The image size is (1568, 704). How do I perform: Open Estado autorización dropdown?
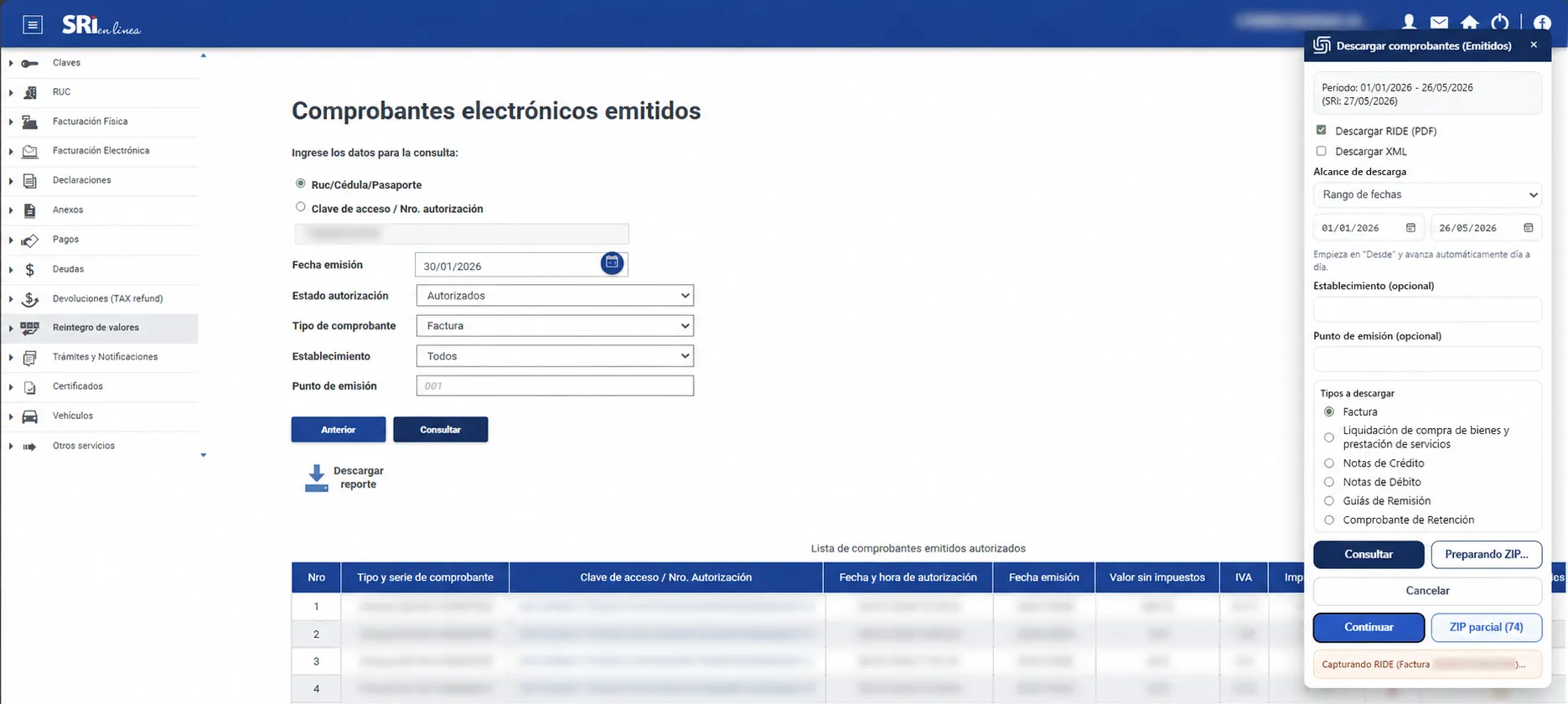pos(555,296)
